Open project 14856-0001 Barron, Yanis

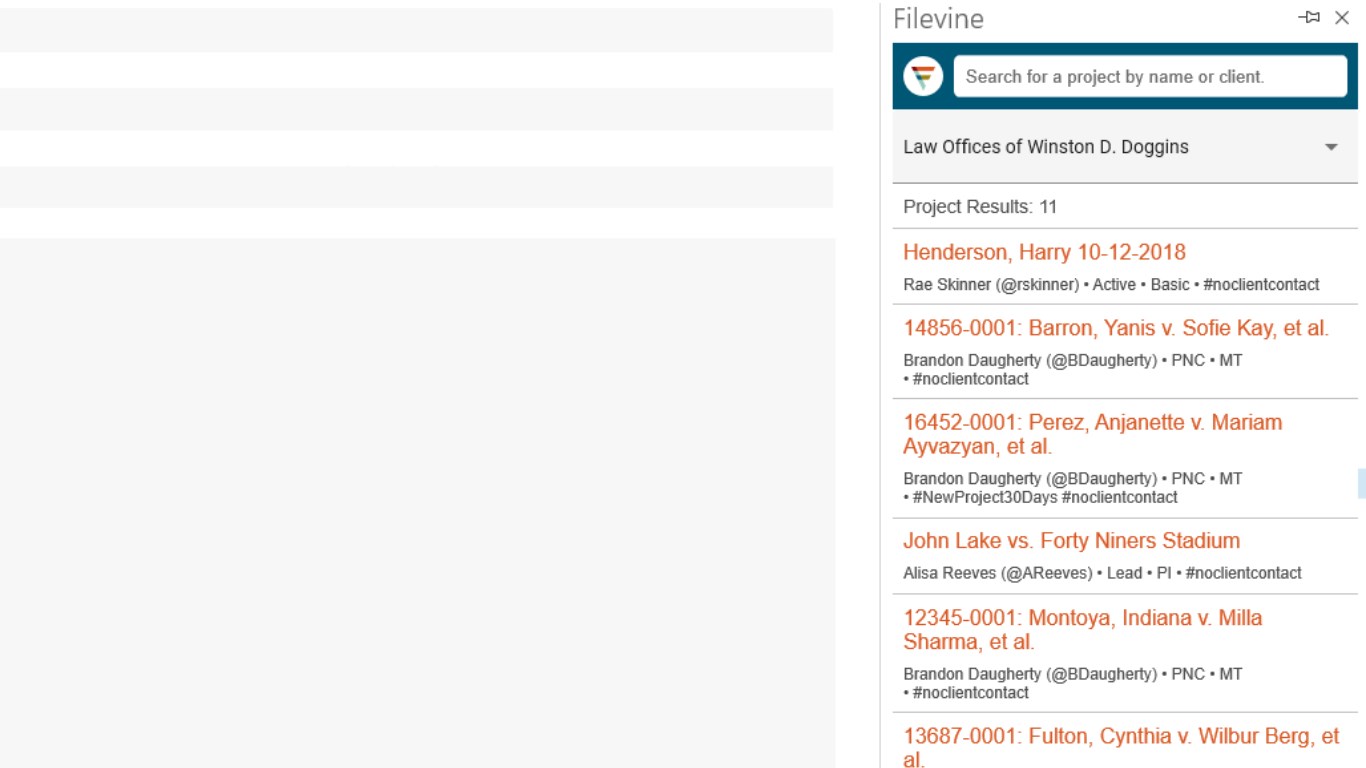click(x=1116, y=328)
